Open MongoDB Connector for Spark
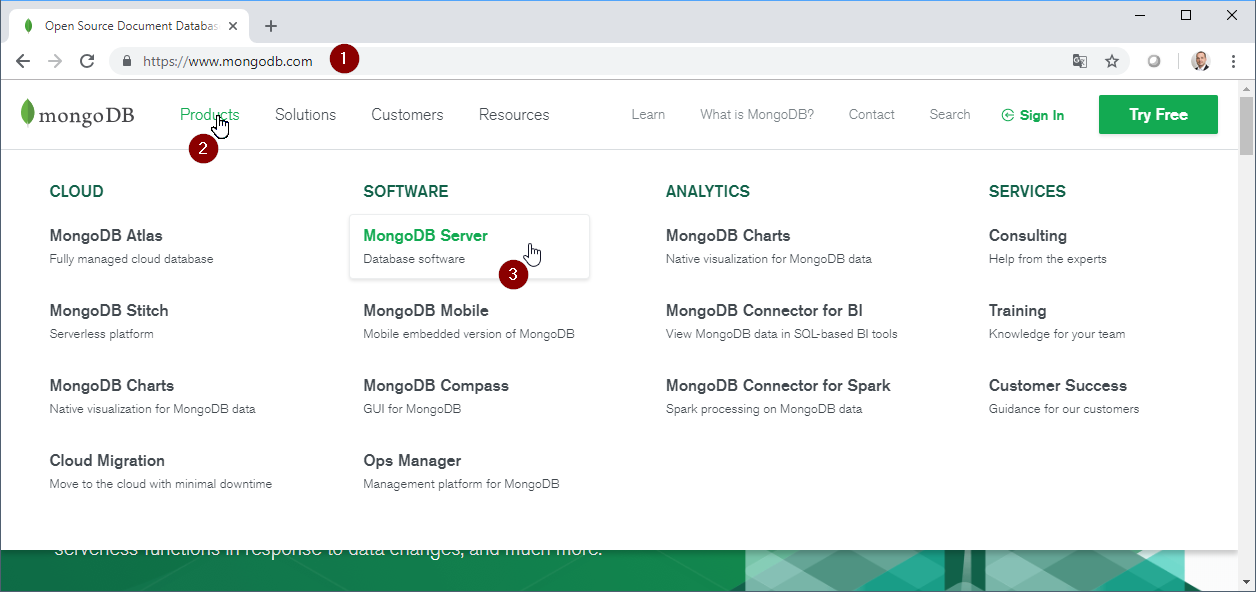The image size is (1256, 592). click(778, 396)
